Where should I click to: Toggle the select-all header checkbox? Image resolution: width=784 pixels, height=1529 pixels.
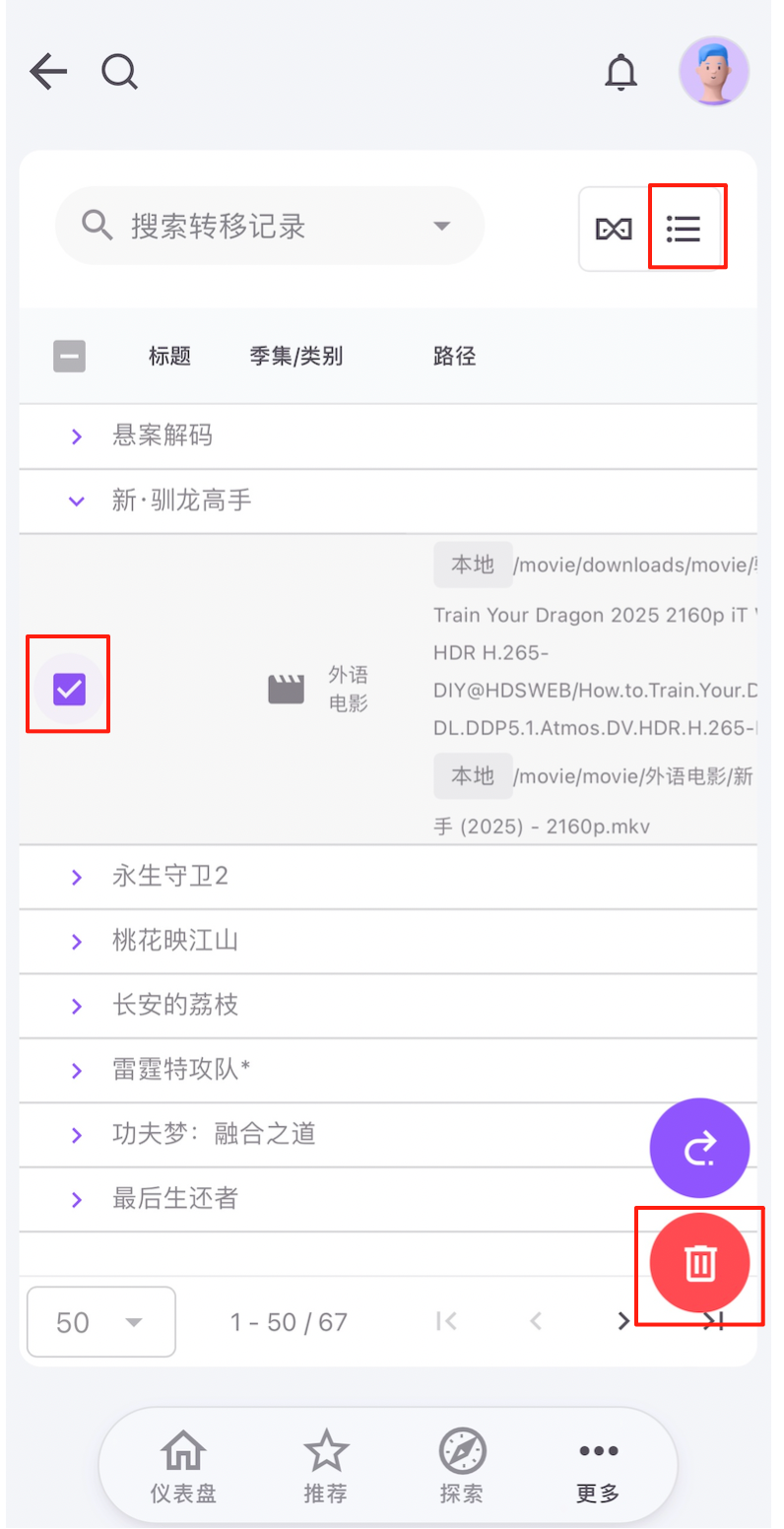[69, 356]
